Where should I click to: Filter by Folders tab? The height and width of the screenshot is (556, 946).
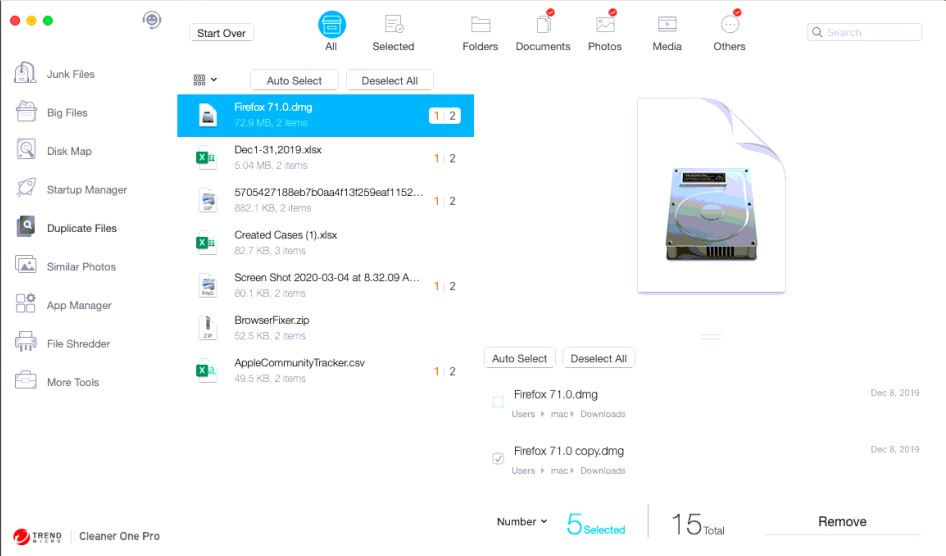(x=480, y=33)
